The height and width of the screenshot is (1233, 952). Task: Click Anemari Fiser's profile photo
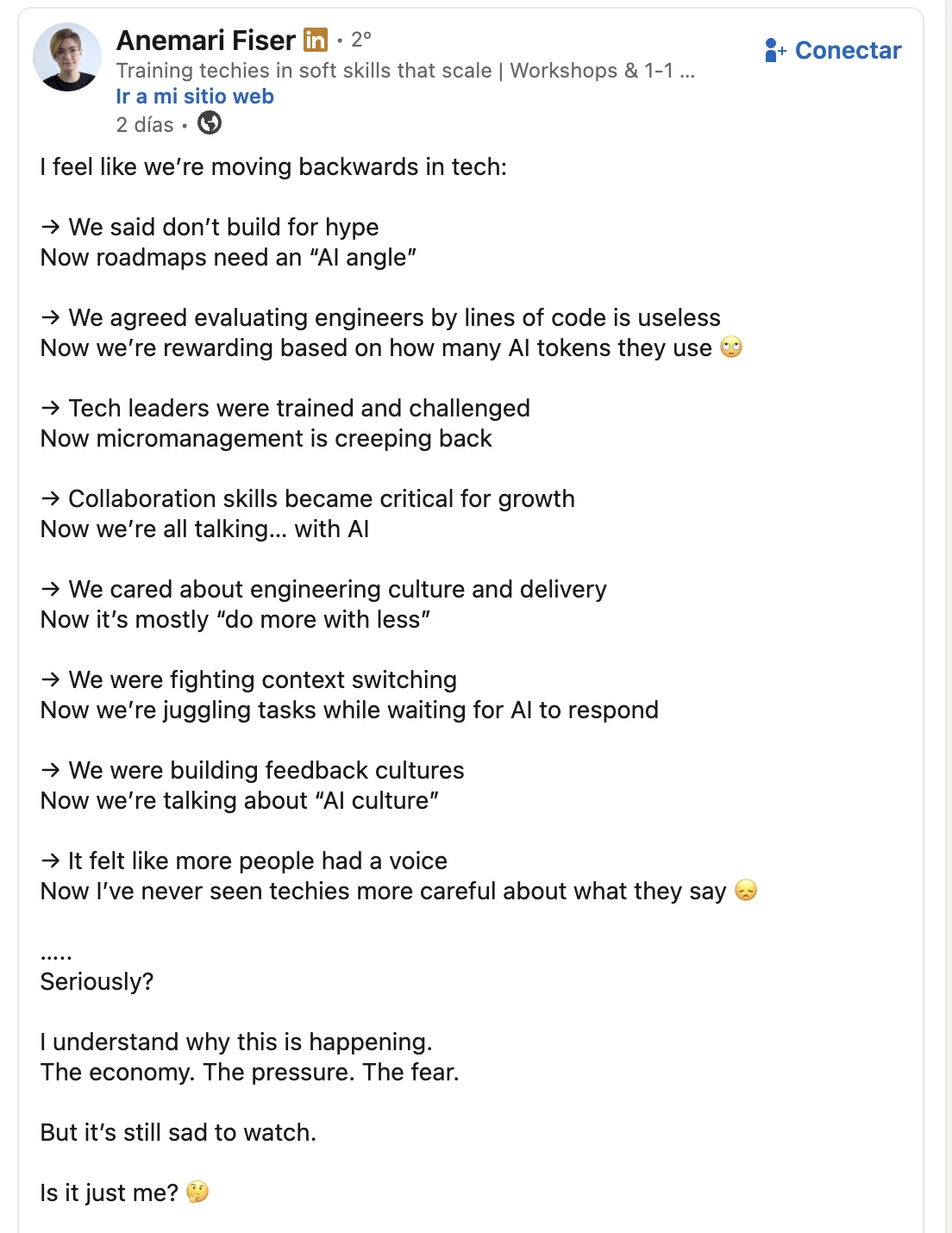(67, 57)
